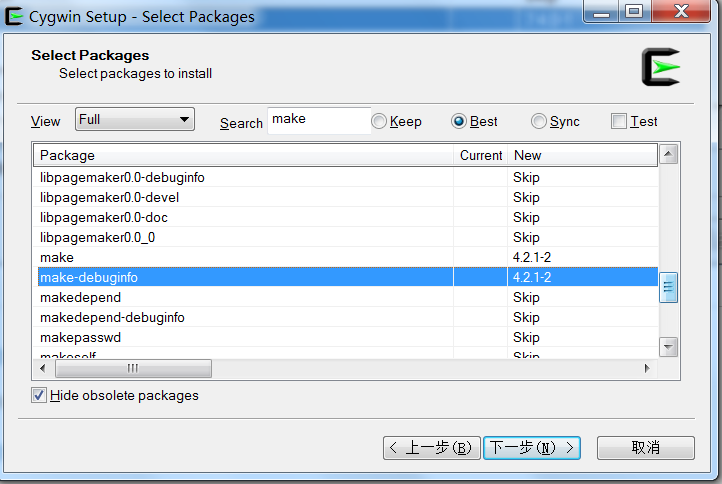Click the vertical scrollbar down arrow

coord(668,347)
